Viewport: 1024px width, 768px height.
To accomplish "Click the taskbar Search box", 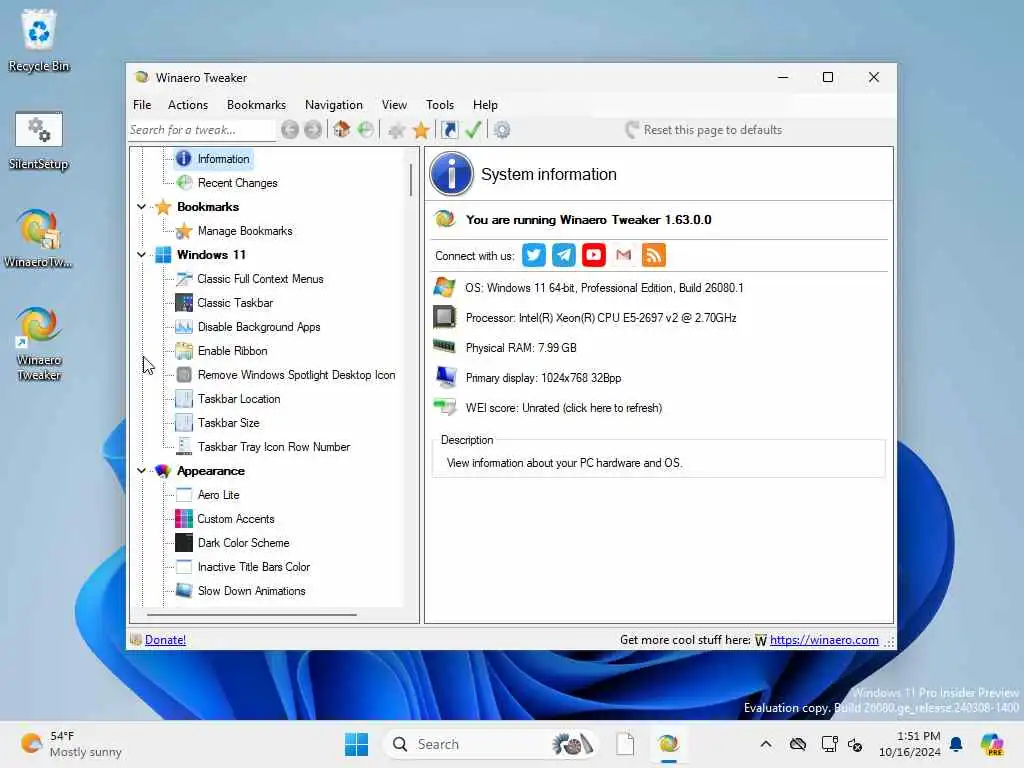I will (x=491, y=744).
